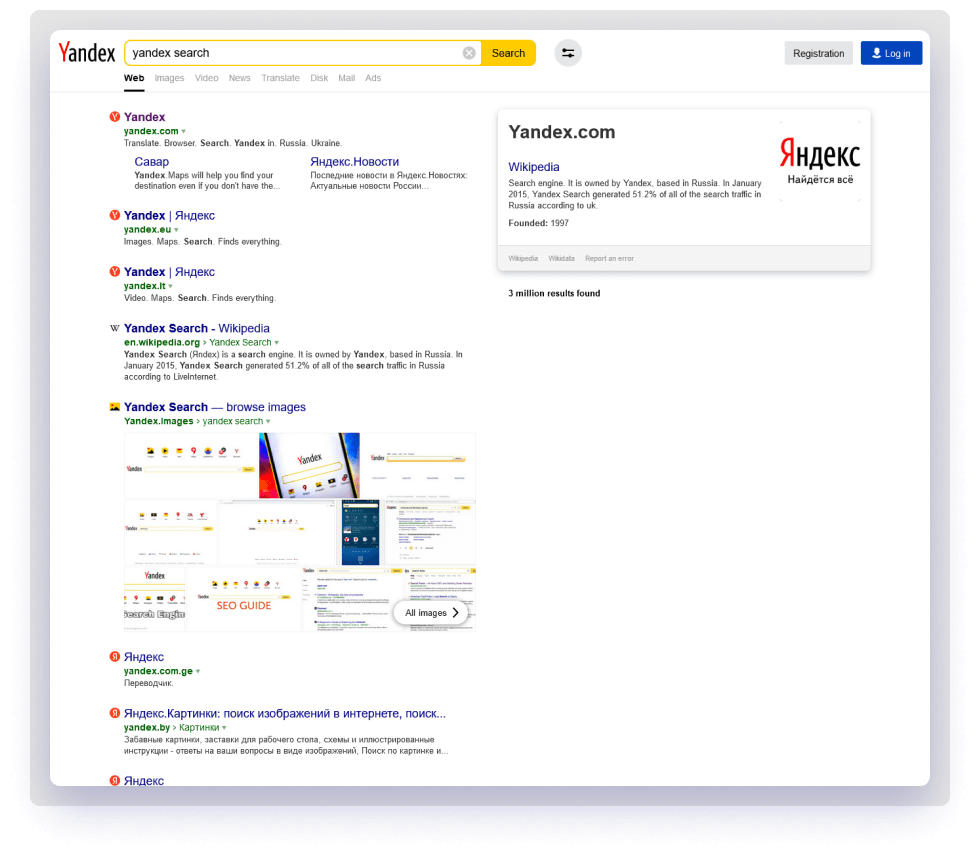Click the yandex.com green URL
980x856 pixels.
[151, 131]
